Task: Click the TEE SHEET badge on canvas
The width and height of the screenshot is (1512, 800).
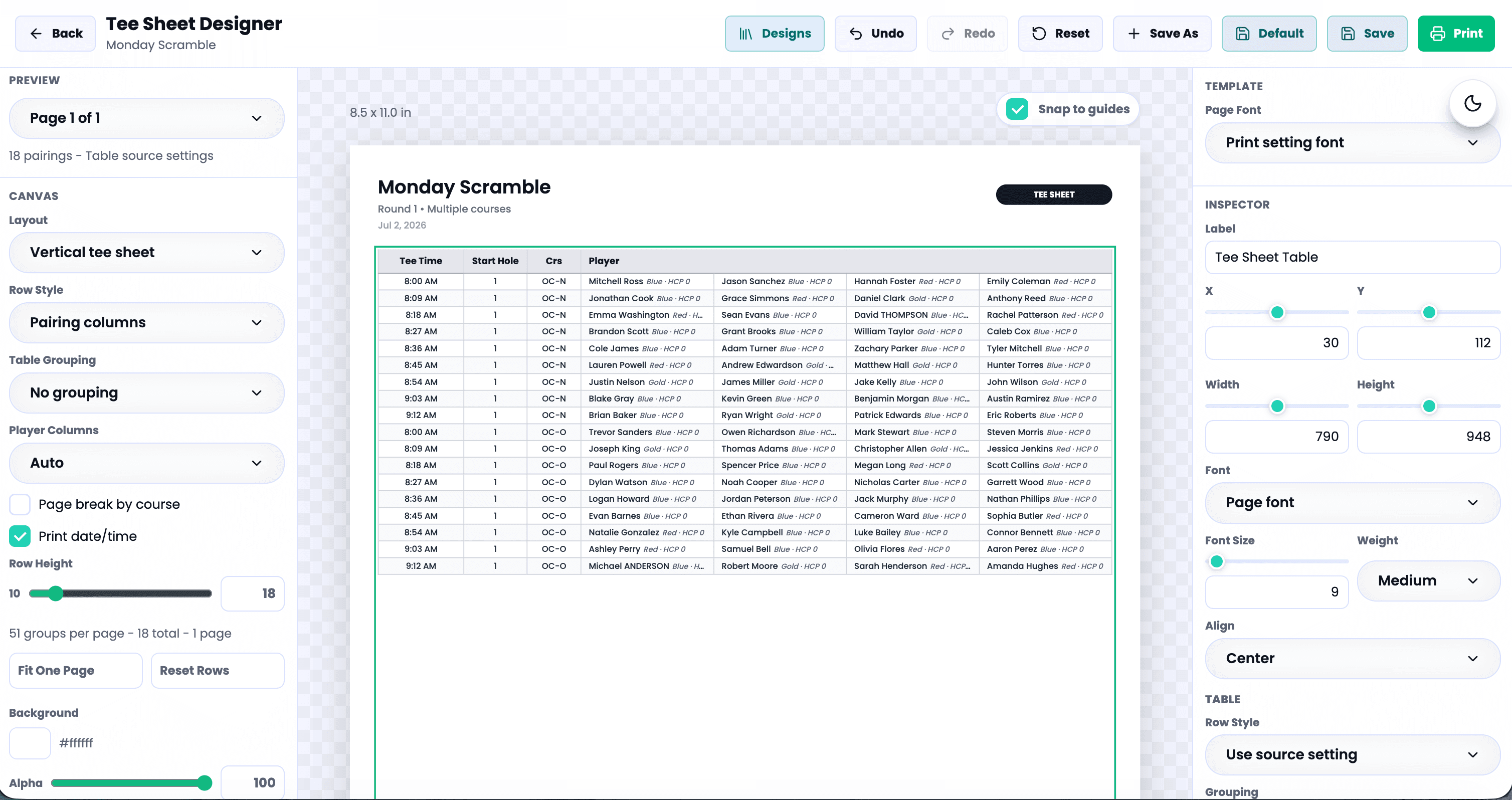Action: click(1054, 195)
